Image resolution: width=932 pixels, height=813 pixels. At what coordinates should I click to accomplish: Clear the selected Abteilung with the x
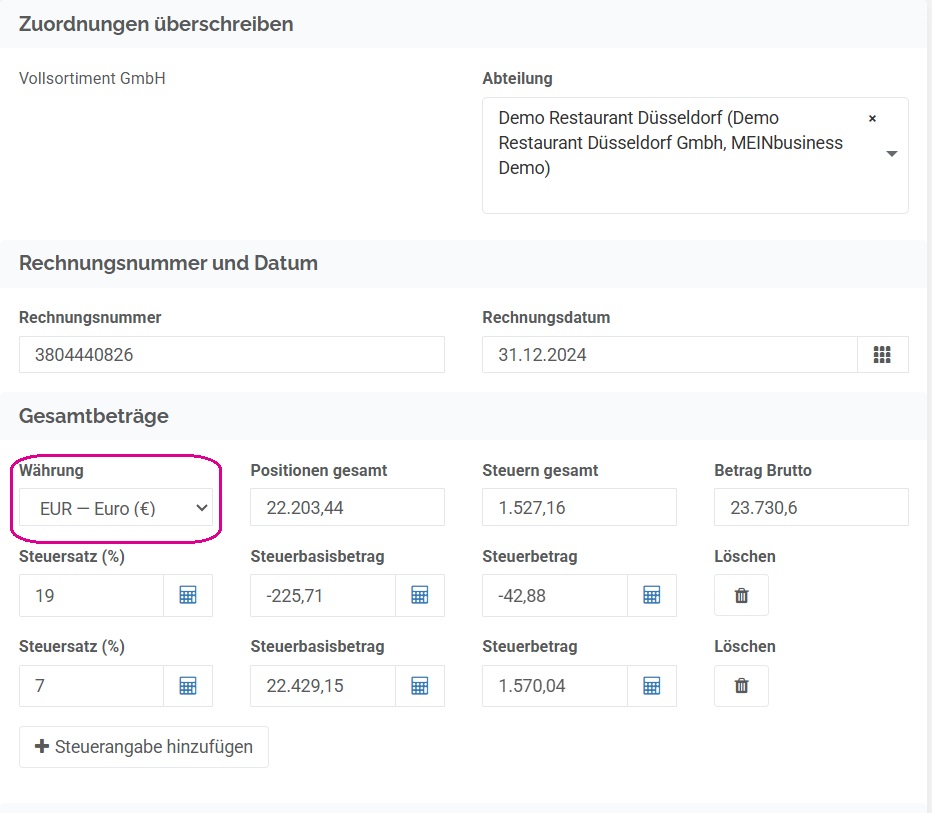pos(872,118)
